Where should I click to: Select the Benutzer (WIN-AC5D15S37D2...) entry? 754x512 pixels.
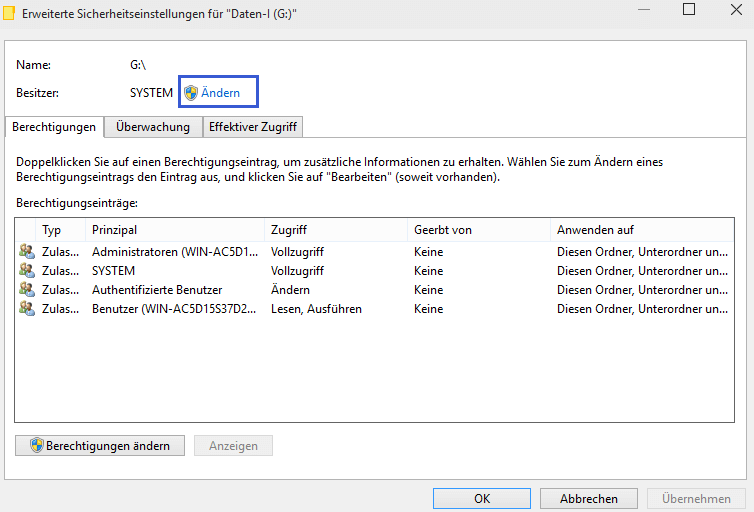click(174, 309)
